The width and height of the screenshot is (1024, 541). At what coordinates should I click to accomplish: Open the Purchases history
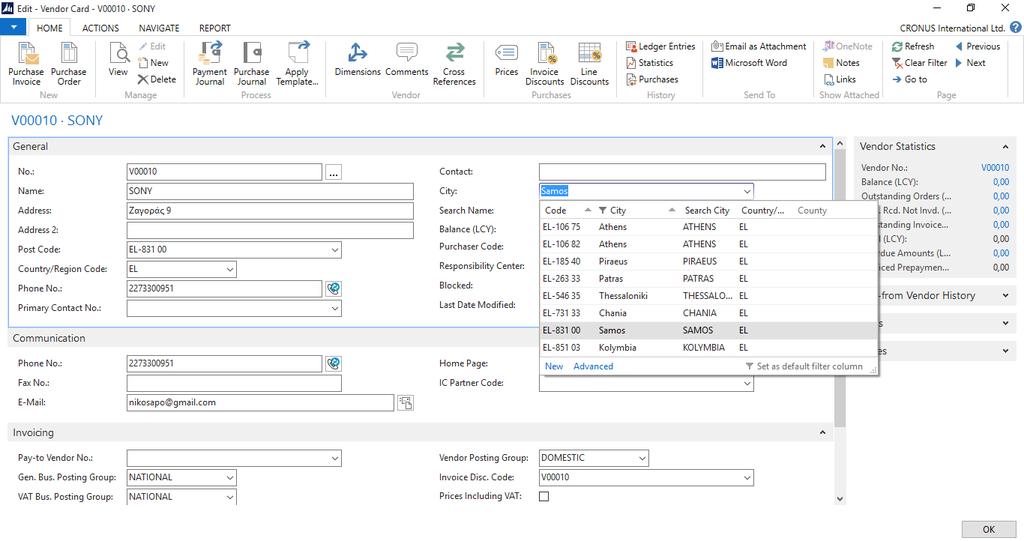[652, 79]
